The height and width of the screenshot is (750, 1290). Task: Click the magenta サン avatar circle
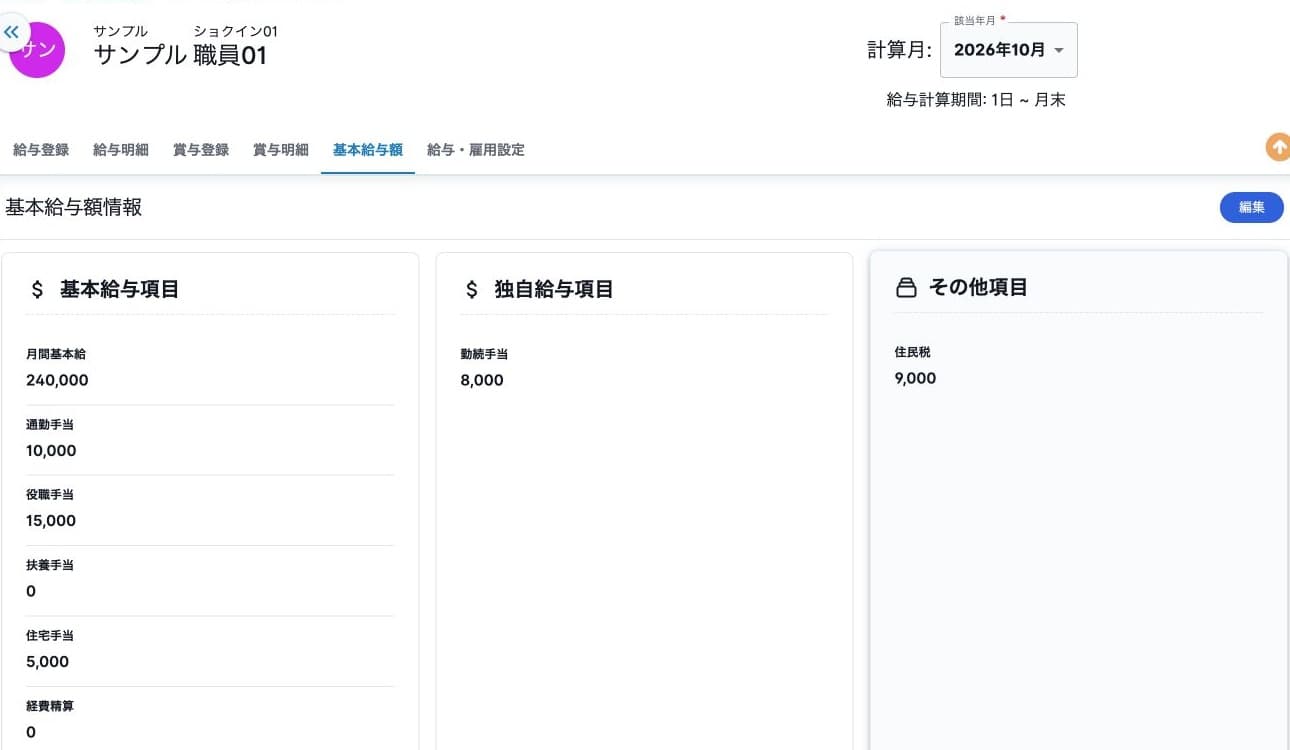(x=38, y=51)
